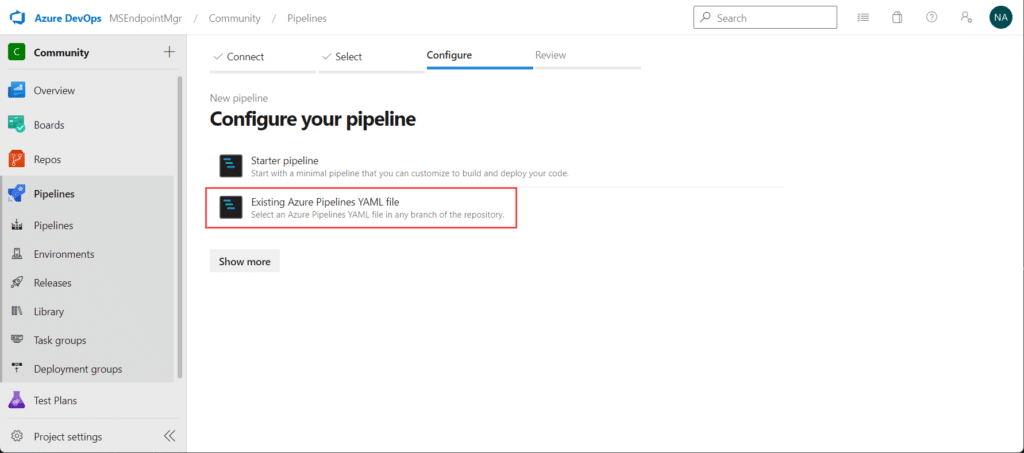Screen dimensions: 1024x453
Task: Open the Overview sidebar icon
Action: 17,90
